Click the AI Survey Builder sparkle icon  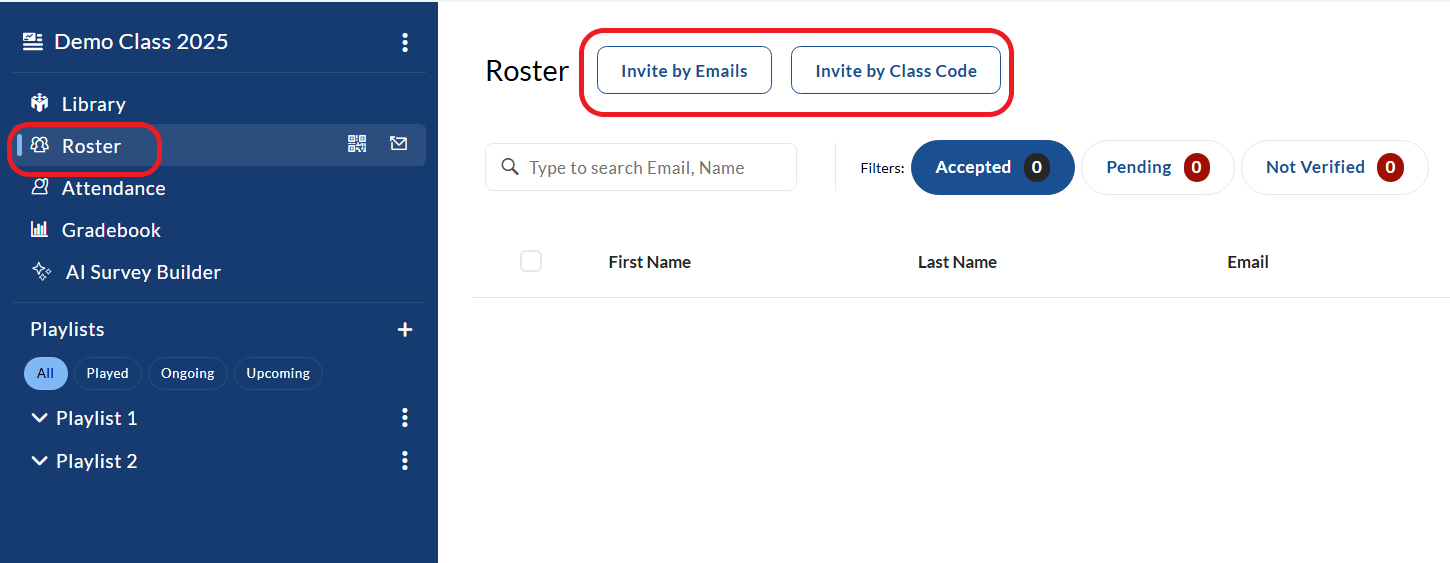(41, 271)
